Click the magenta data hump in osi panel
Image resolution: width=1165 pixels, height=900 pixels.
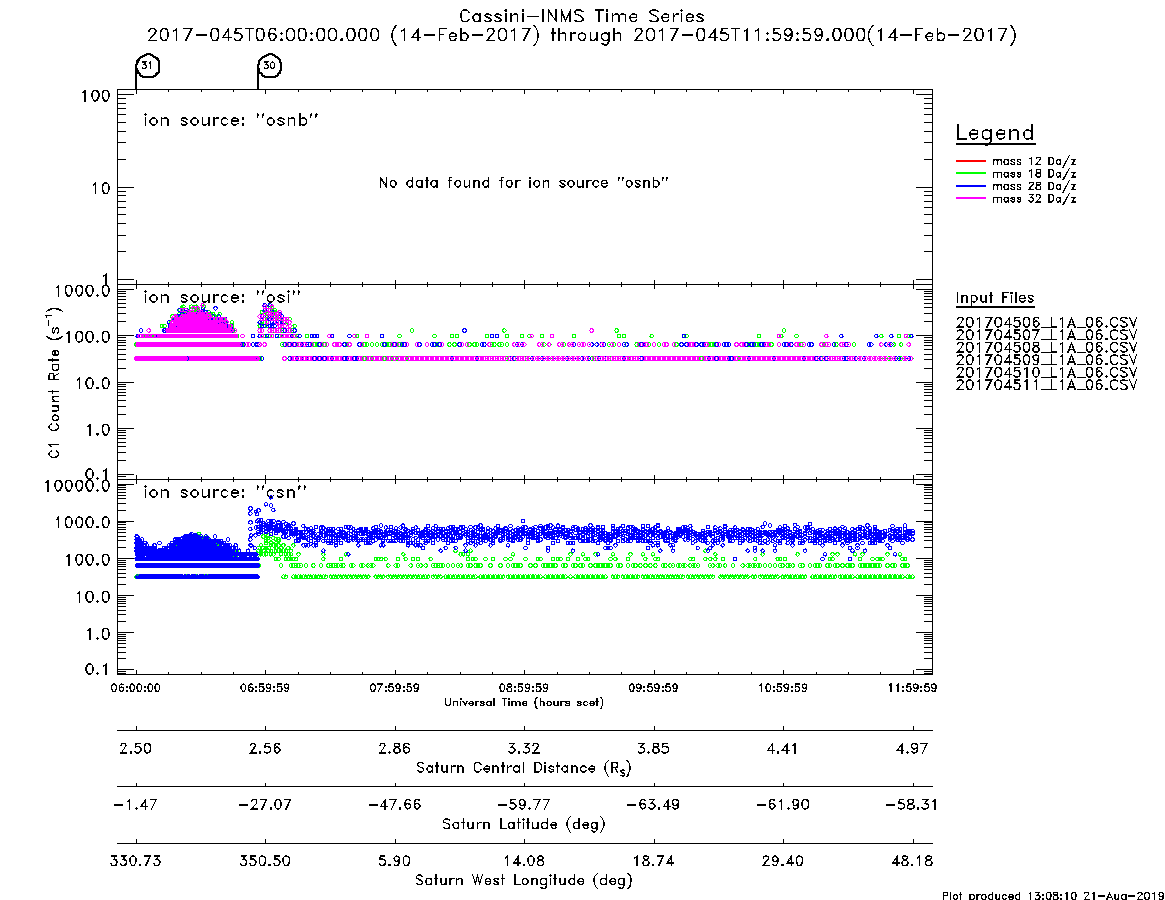point(197,322)
